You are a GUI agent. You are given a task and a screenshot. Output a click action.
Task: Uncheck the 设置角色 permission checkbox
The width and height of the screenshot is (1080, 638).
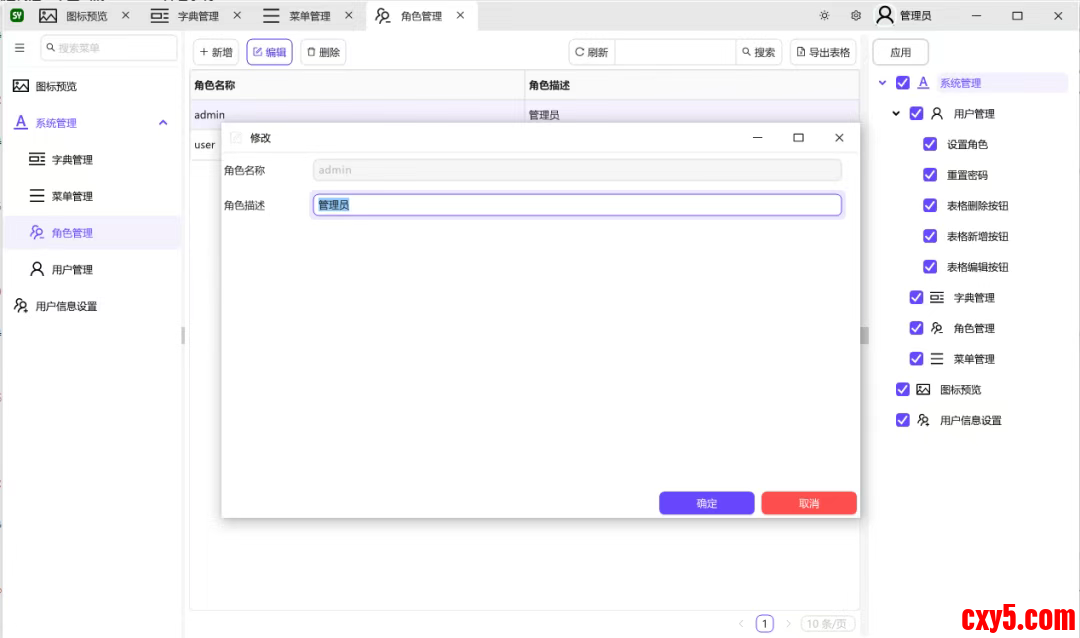pyautogui.click(x=930, y=144)
